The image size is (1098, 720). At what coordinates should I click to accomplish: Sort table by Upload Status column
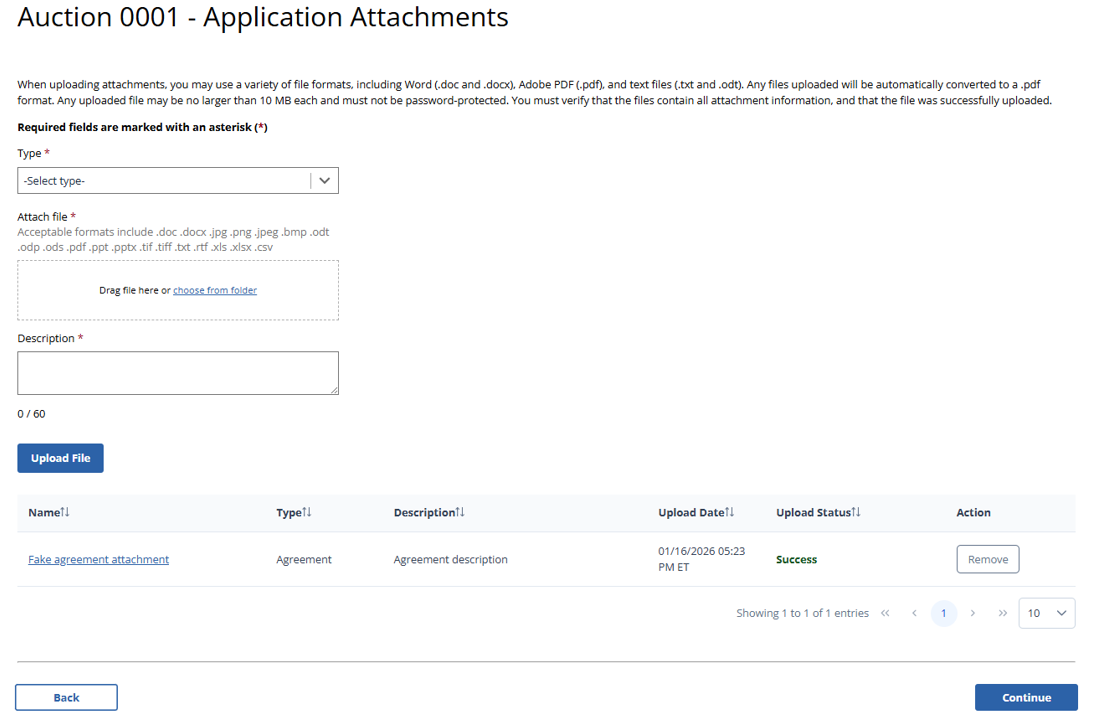point(856,512)
